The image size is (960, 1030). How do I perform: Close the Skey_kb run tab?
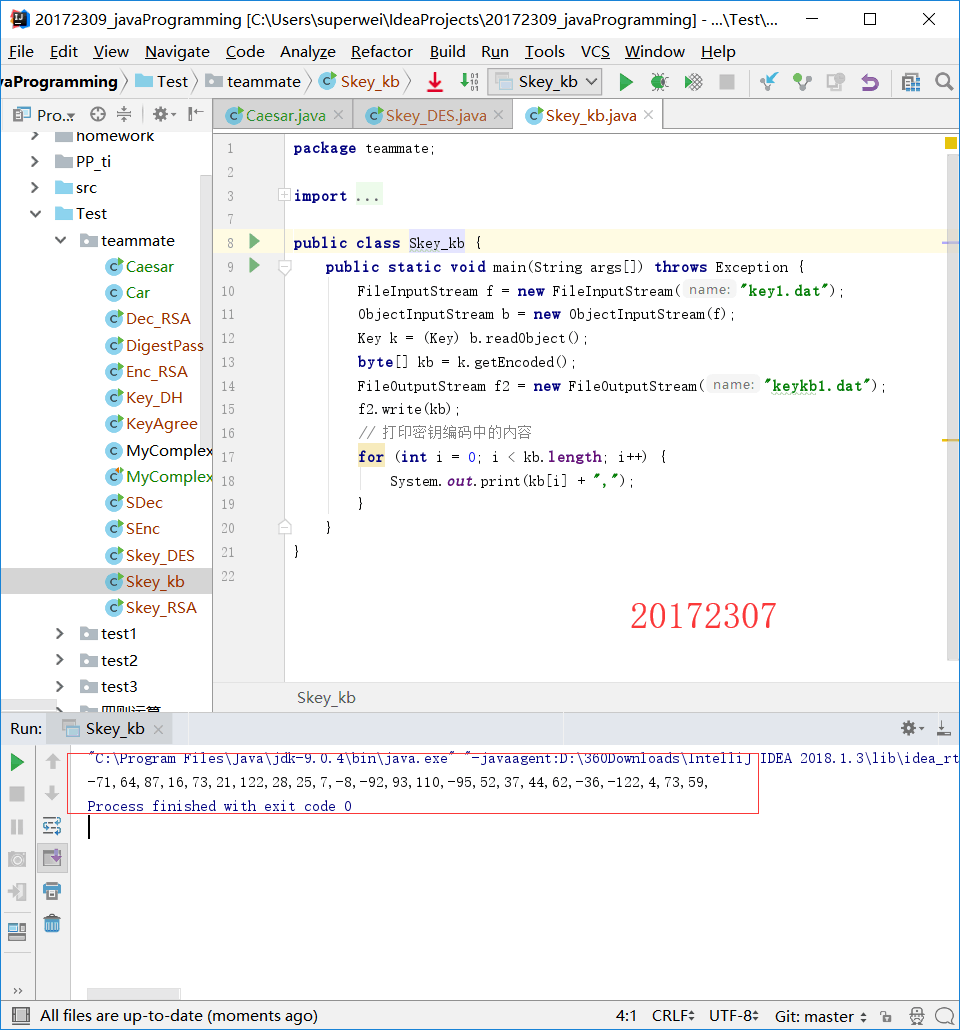tap(158, 729)
